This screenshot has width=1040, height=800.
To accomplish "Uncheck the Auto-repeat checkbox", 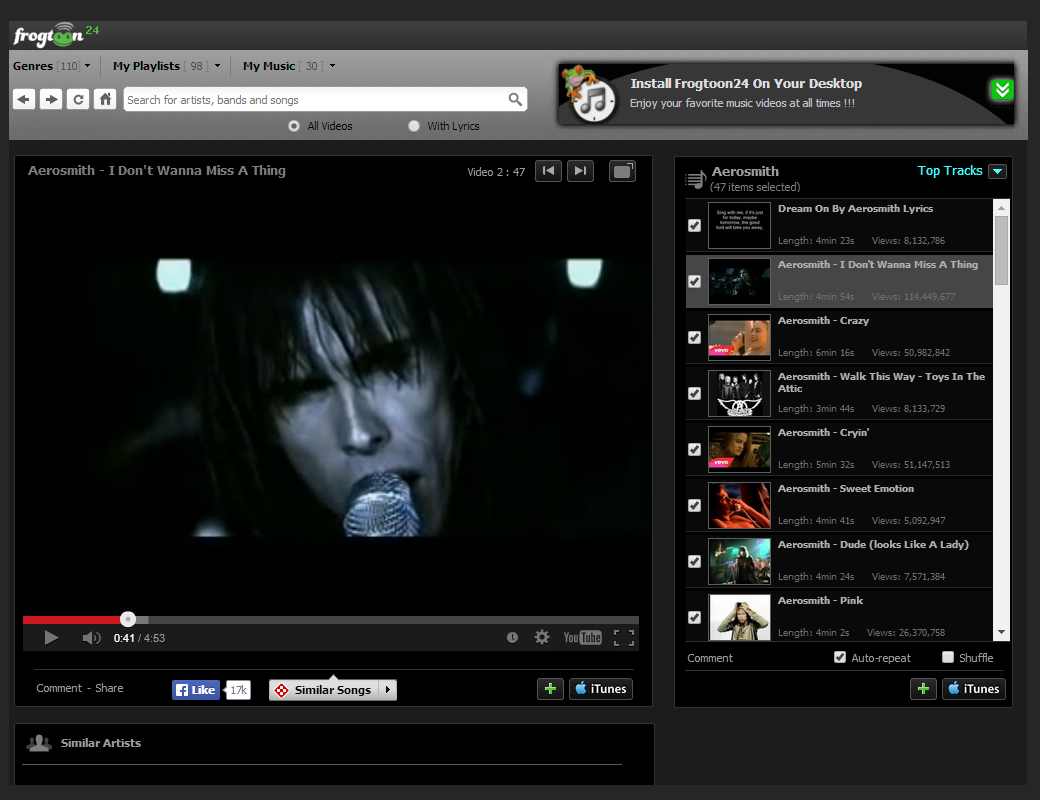I will coord(840,657).
